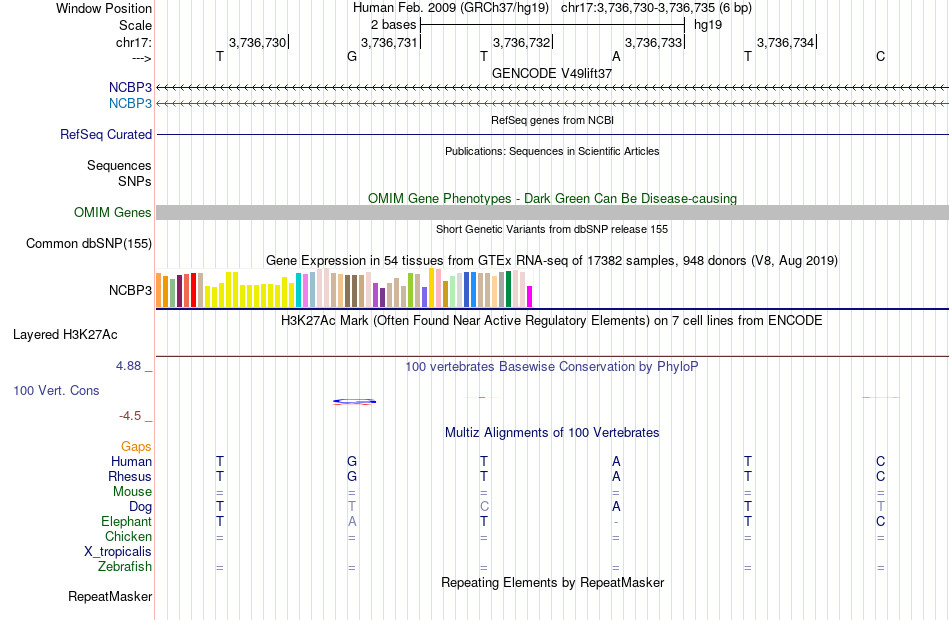Open the RefSeq genes from NCBI title
Screen dimensions: 950x620
point(553,120)
